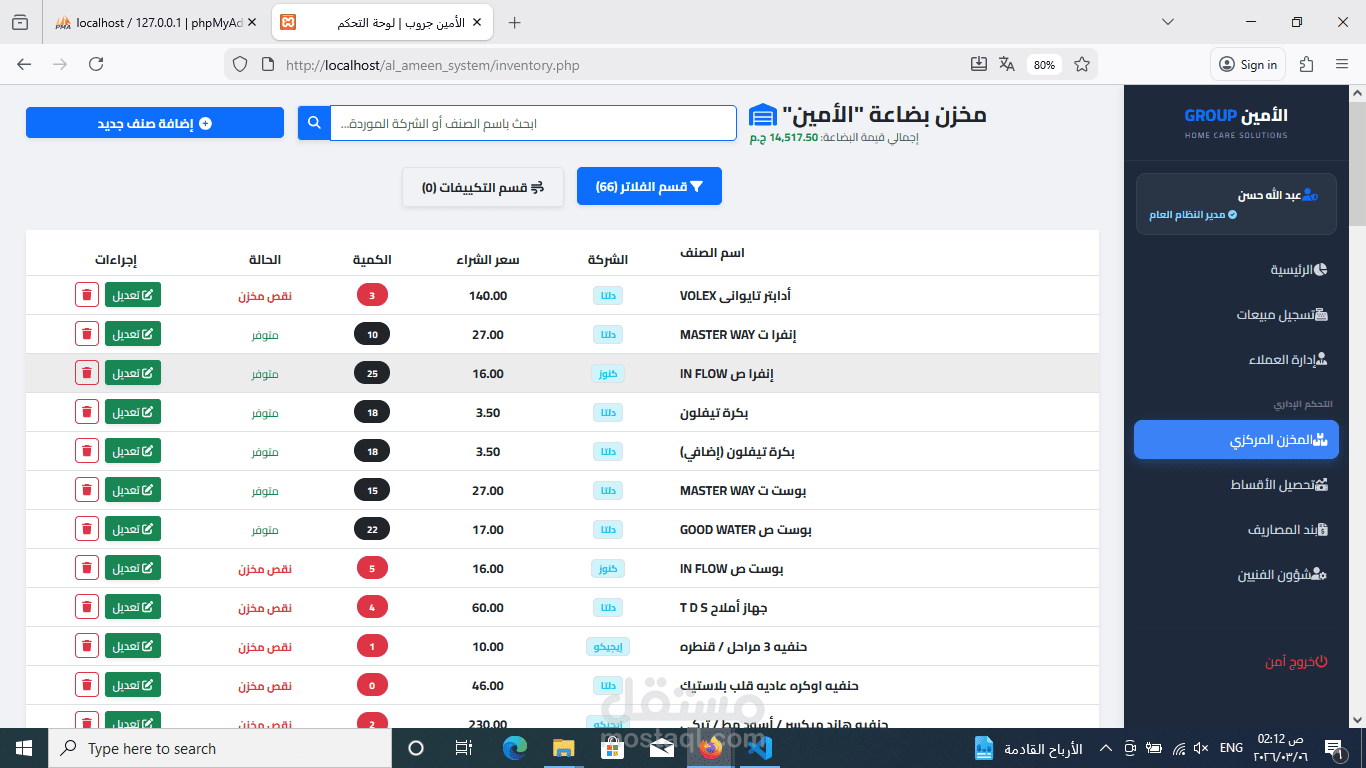1366x768 pixels.
Task: Edit the حنفيه 3 مراحل / قنطره item
Action: tap(133, 646)
